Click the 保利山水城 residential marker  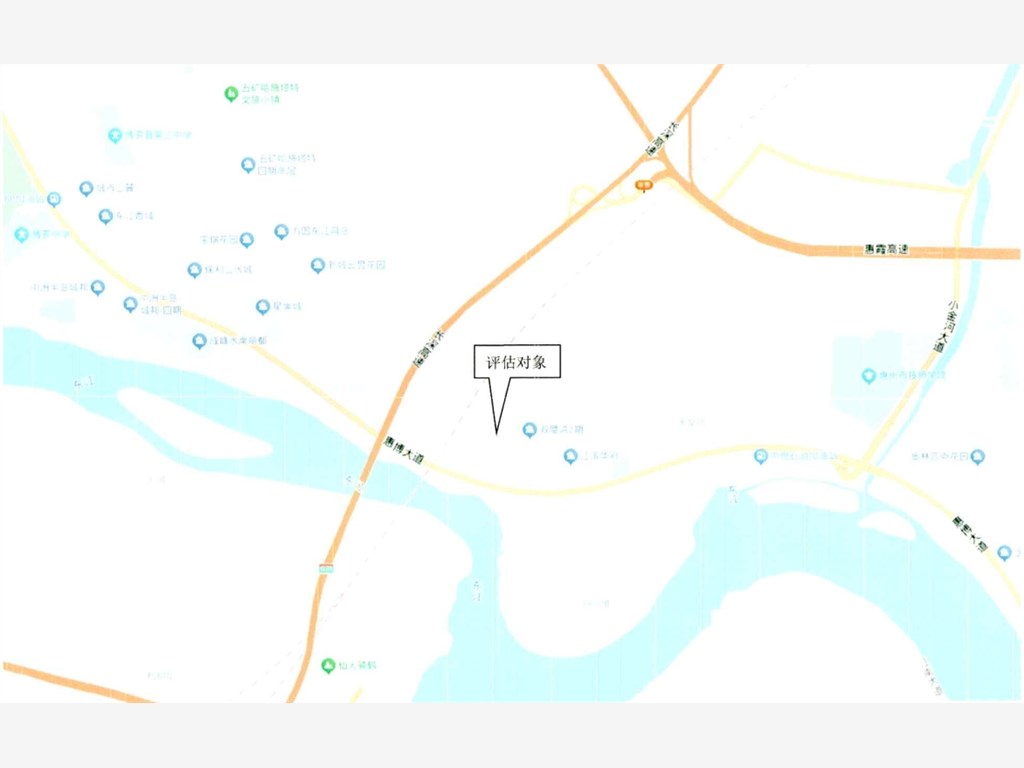tap(194, 270)
